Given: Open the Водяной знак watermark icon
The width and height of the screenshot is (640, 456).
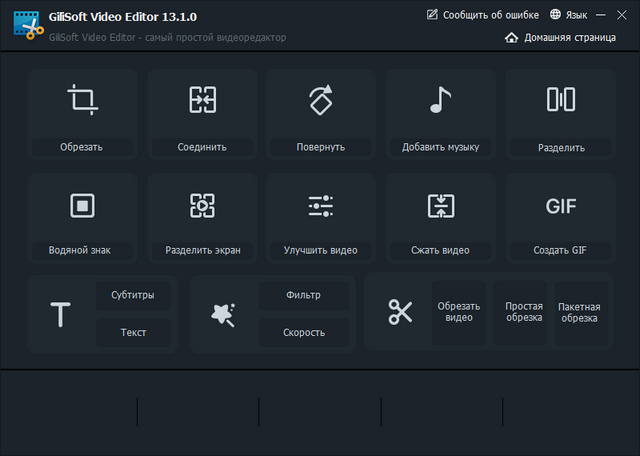Looking at the screenshot, I should (x=81, y=205).
